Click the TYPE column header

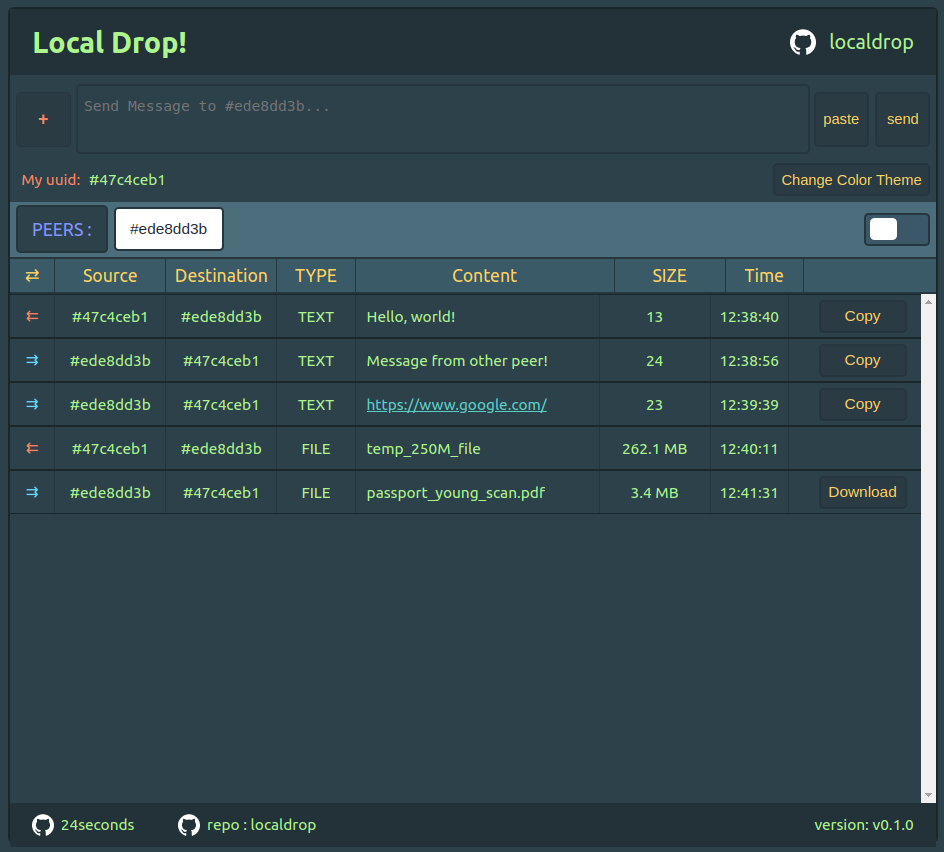pos(315,276)
